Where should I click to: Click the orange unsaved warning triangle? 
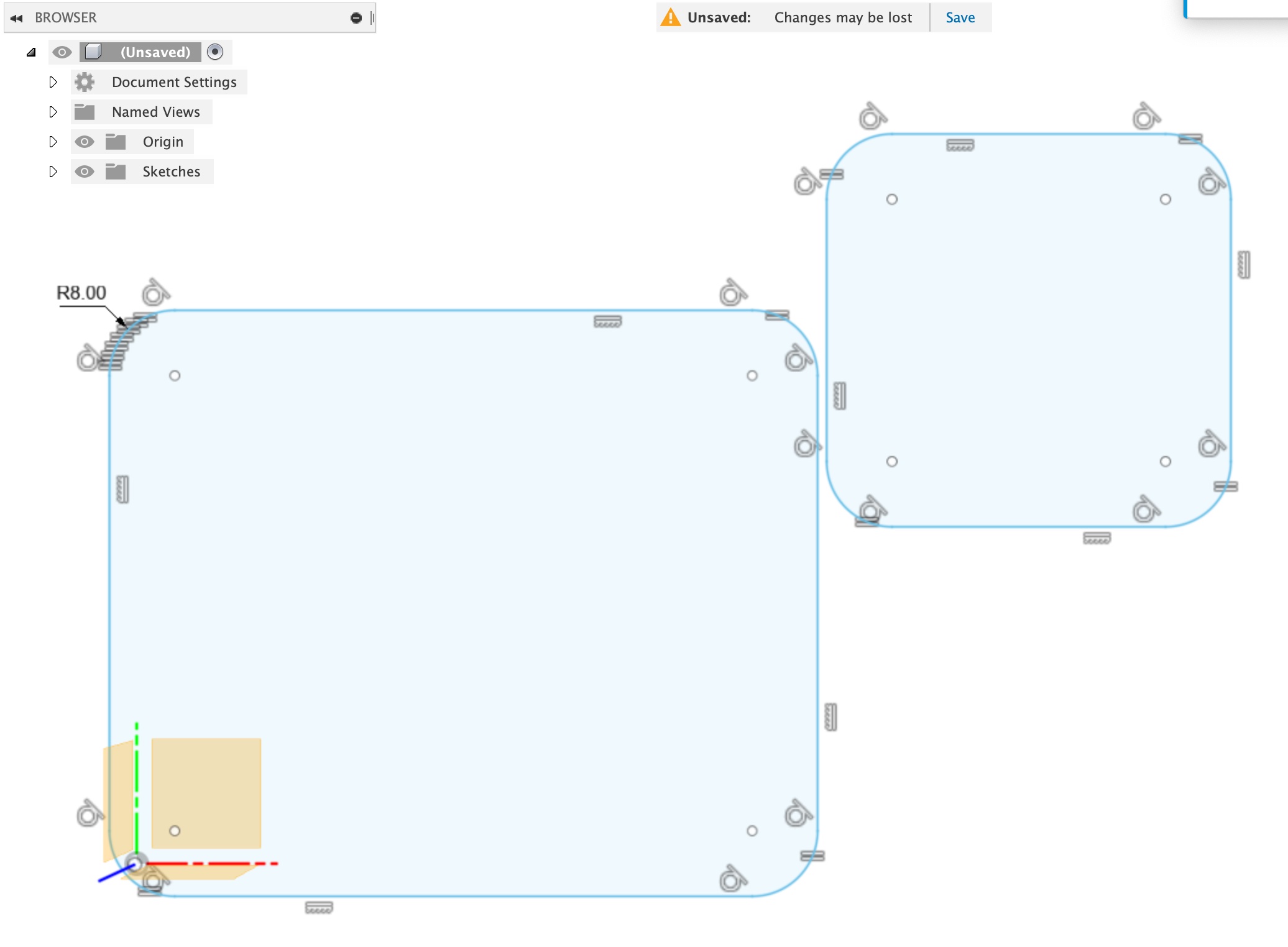coord(671,17)
